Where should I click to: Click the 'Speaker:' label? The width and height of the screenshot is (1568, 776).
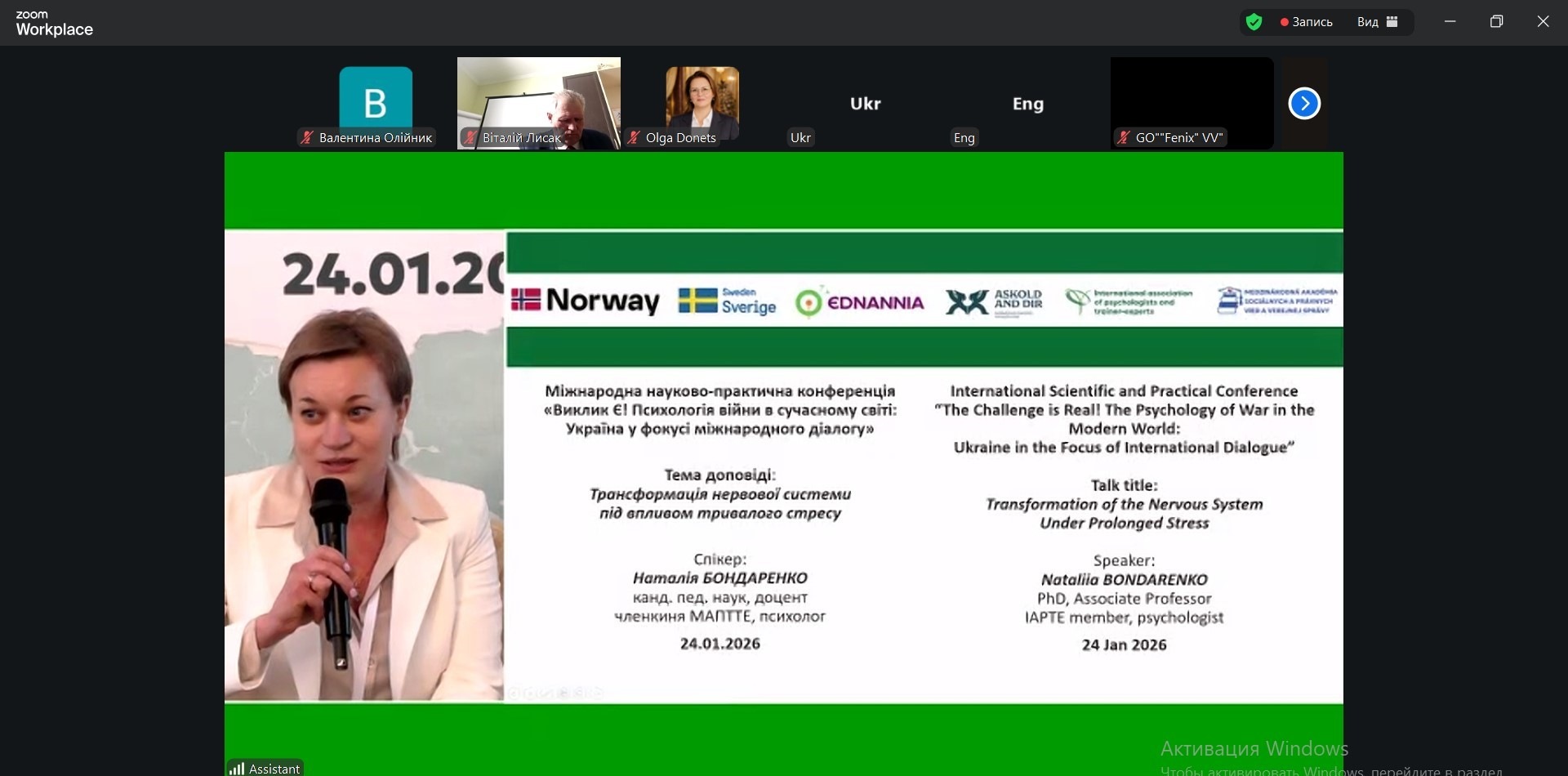point(1124,560)
